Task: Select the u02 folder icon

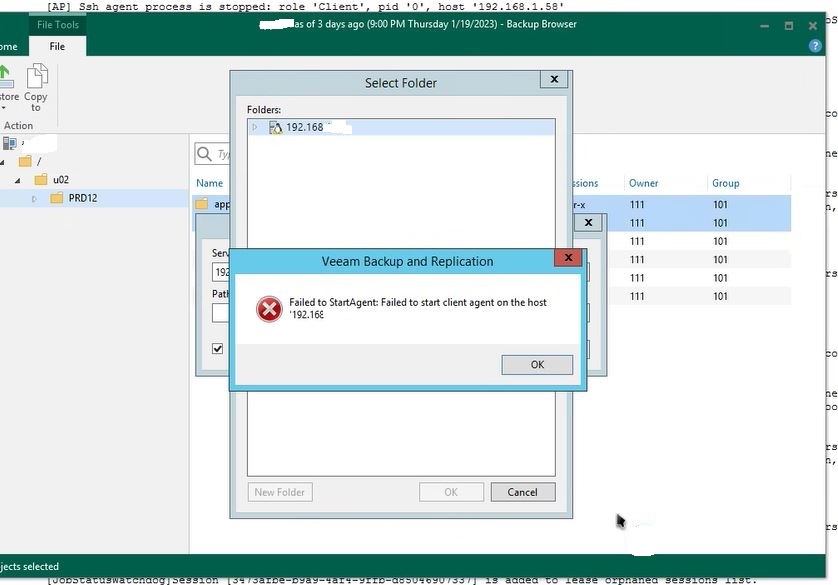Action: [x=41, y=180]
